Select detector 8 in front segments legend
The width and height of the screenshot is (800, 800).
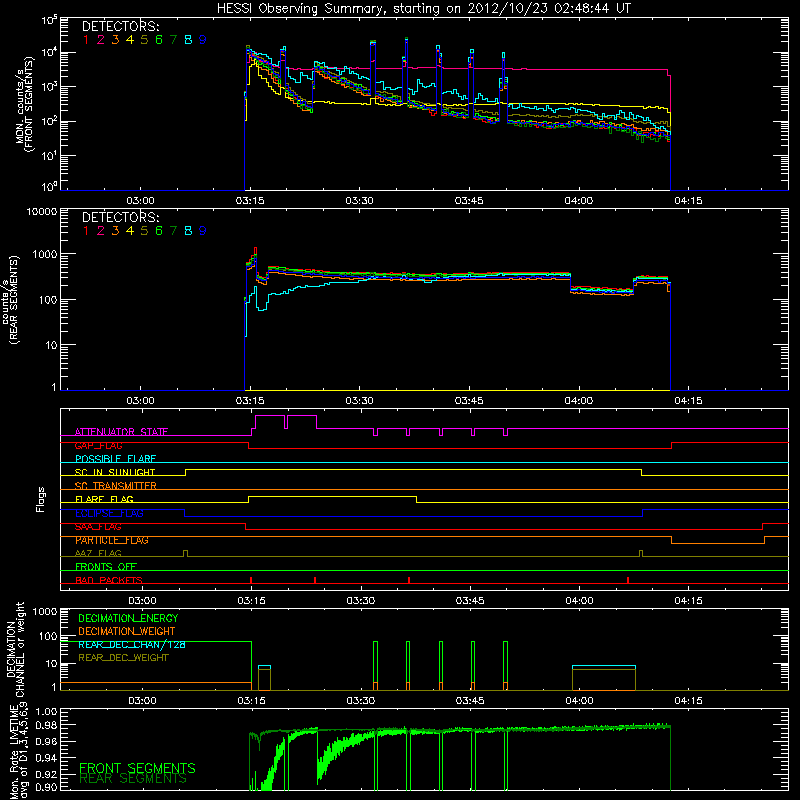(188, 40)
